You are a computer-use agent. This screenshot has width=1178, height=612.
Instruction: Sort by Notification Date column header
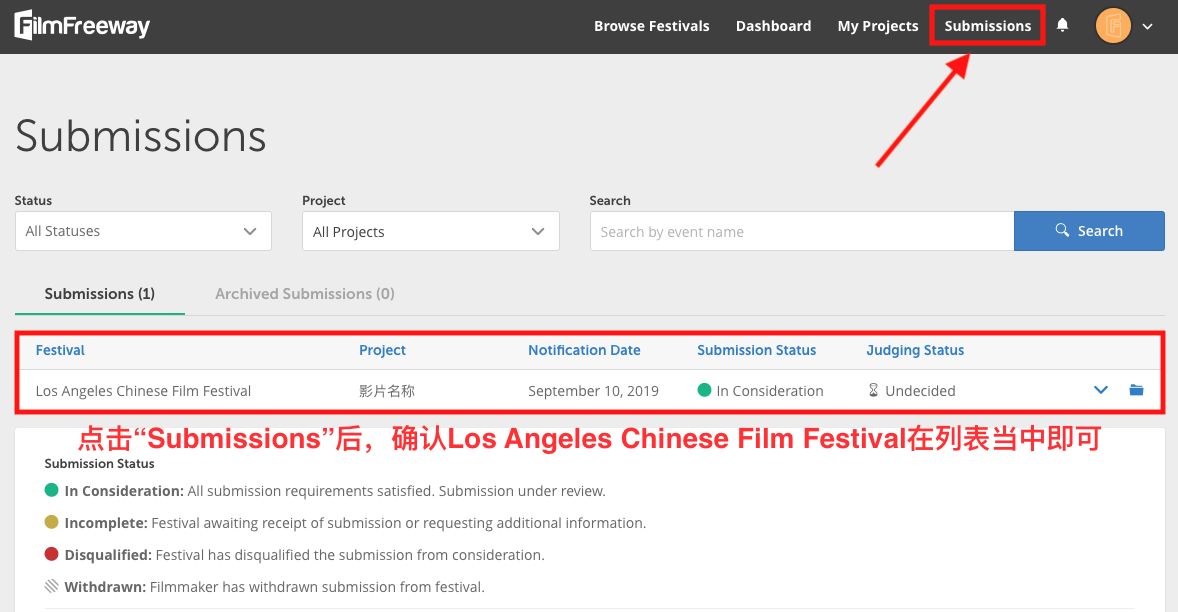point(584,350)
